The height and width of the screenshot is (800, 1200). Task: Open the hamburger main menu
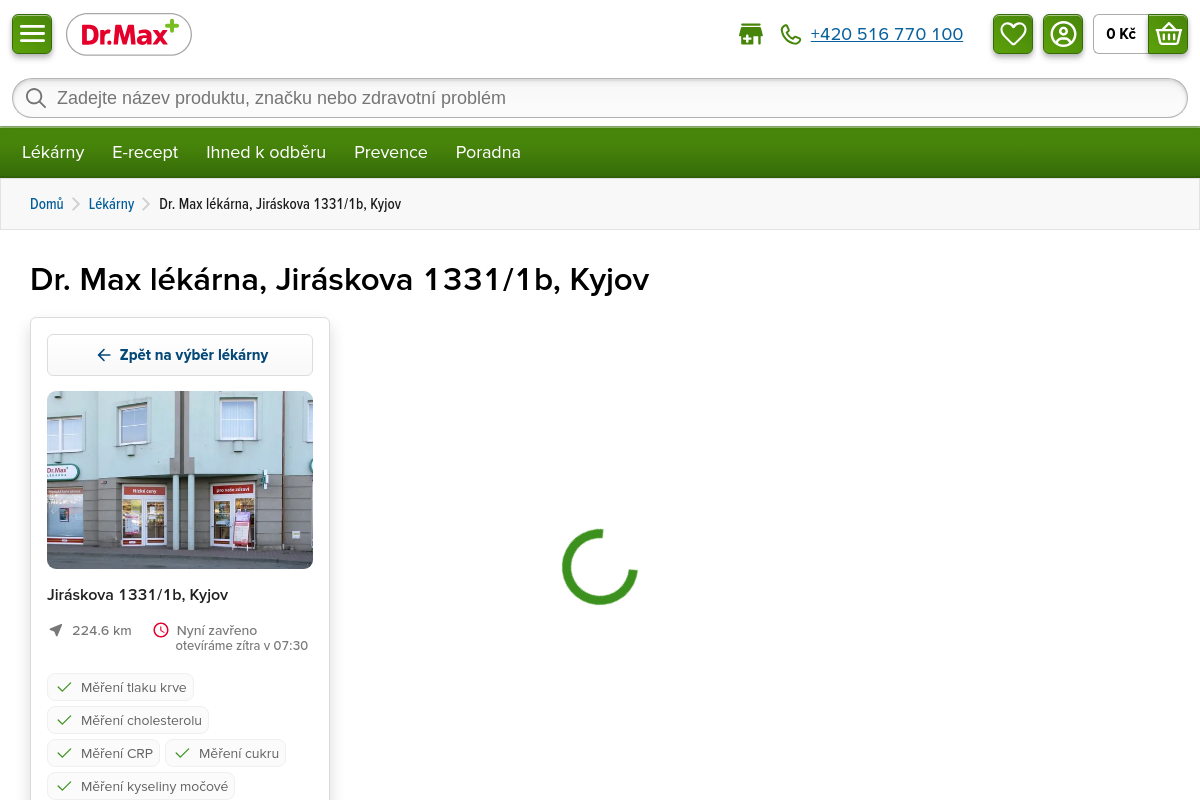(x=32, y=34)
